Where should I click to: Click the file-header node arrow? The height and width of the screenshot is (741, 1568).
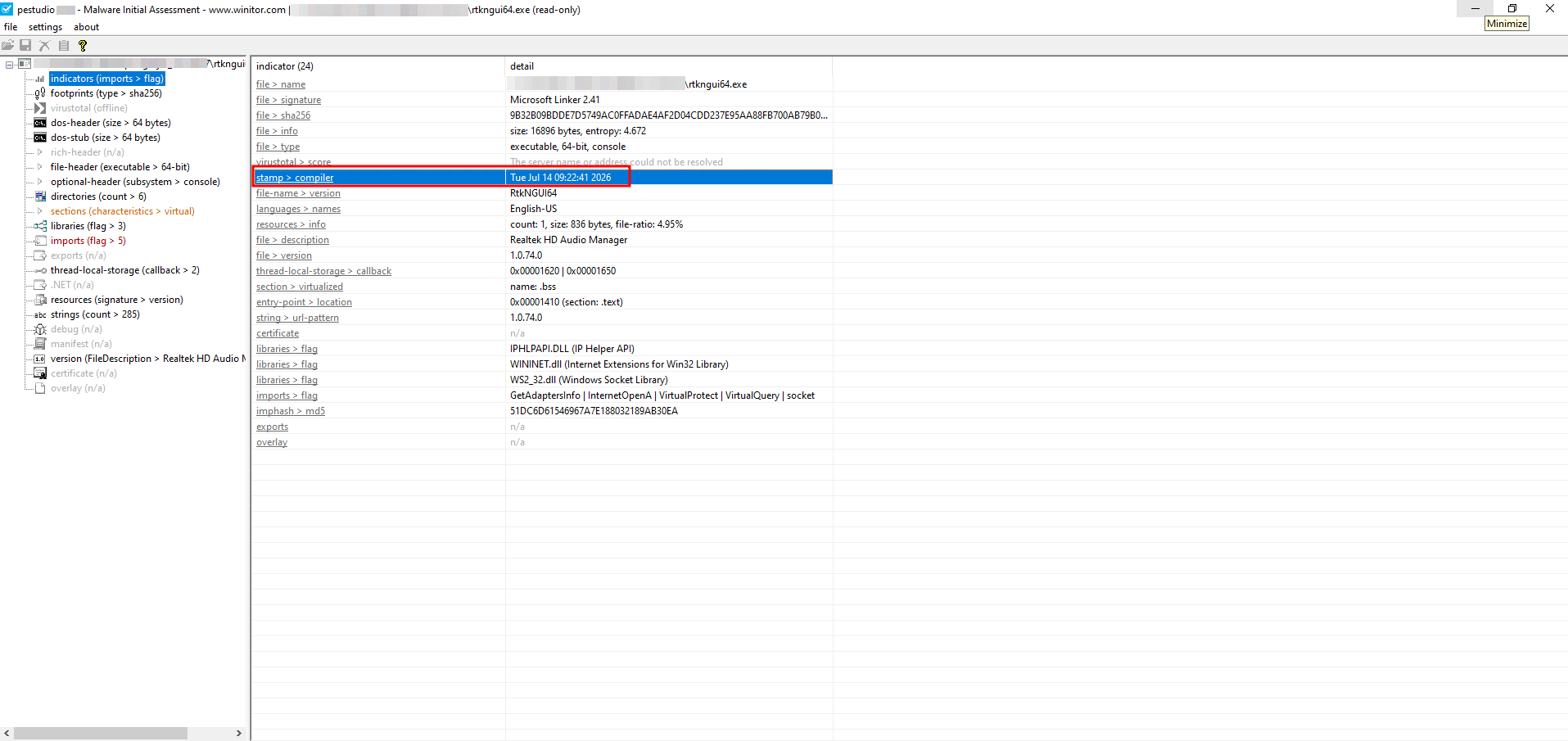tap(39, 167)
